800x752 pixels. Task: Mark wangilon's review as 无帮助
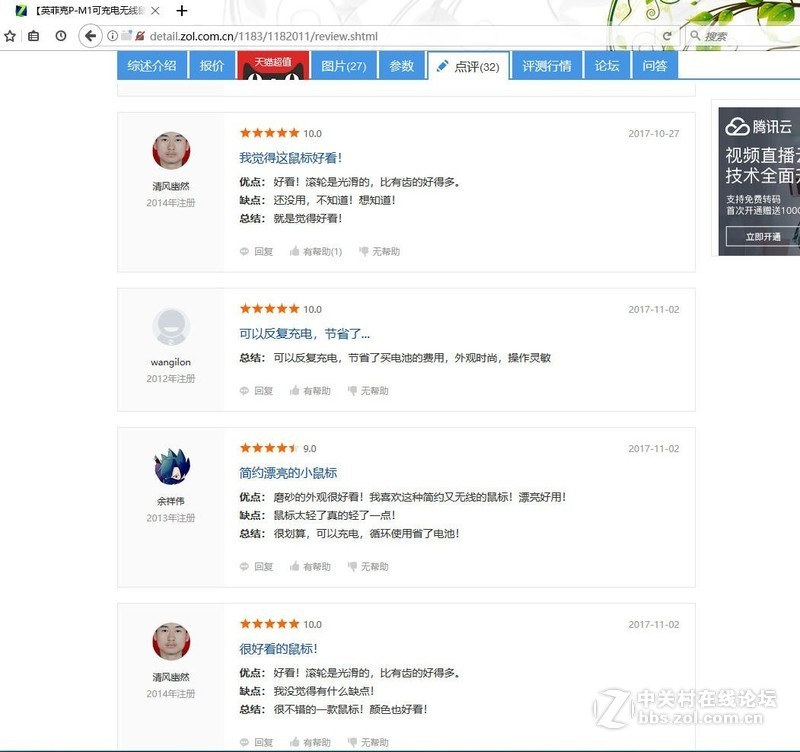(x=368, y=391)
